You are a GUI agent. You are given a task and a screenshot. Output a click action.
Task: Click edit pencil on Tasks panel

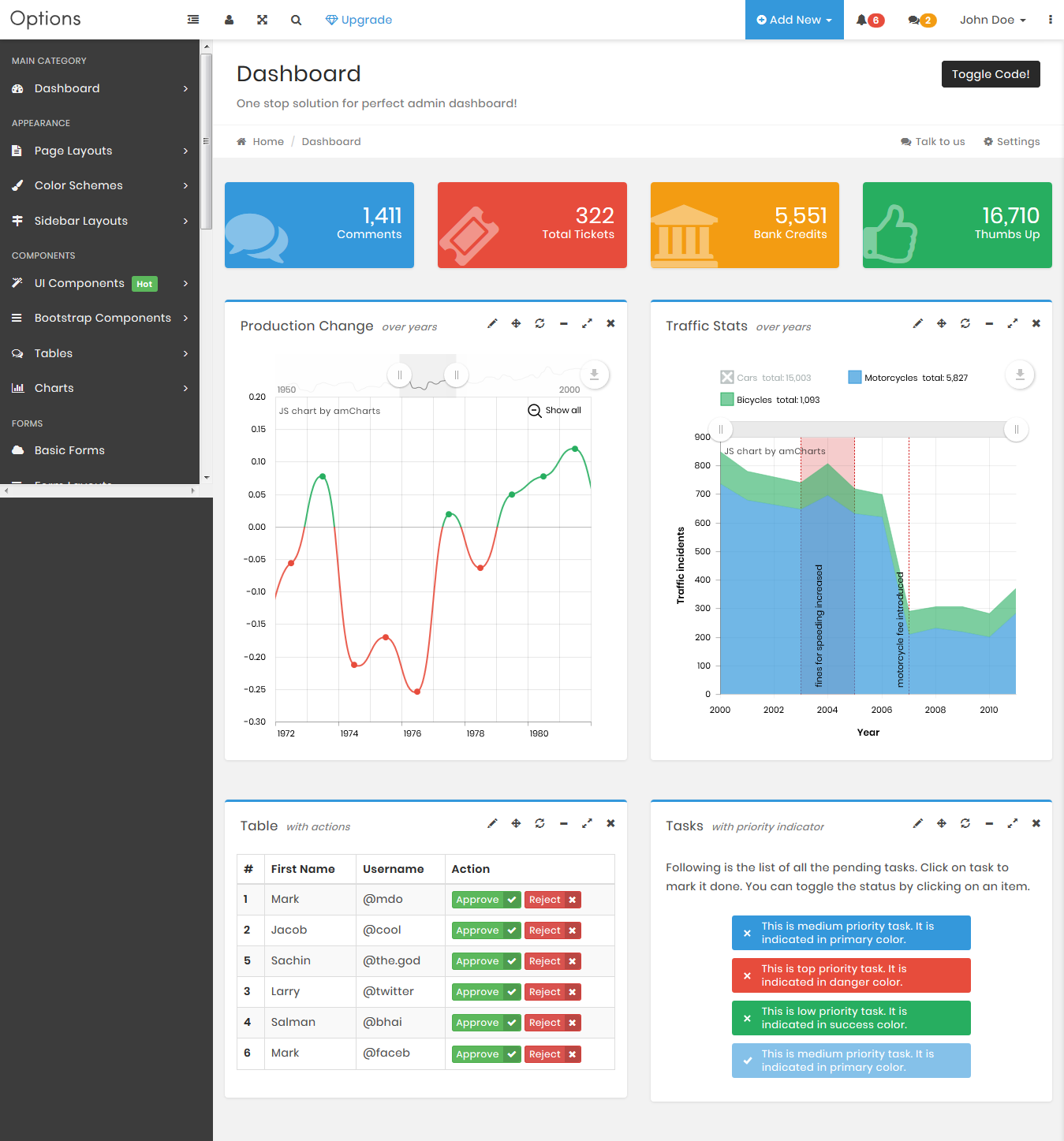918,823
